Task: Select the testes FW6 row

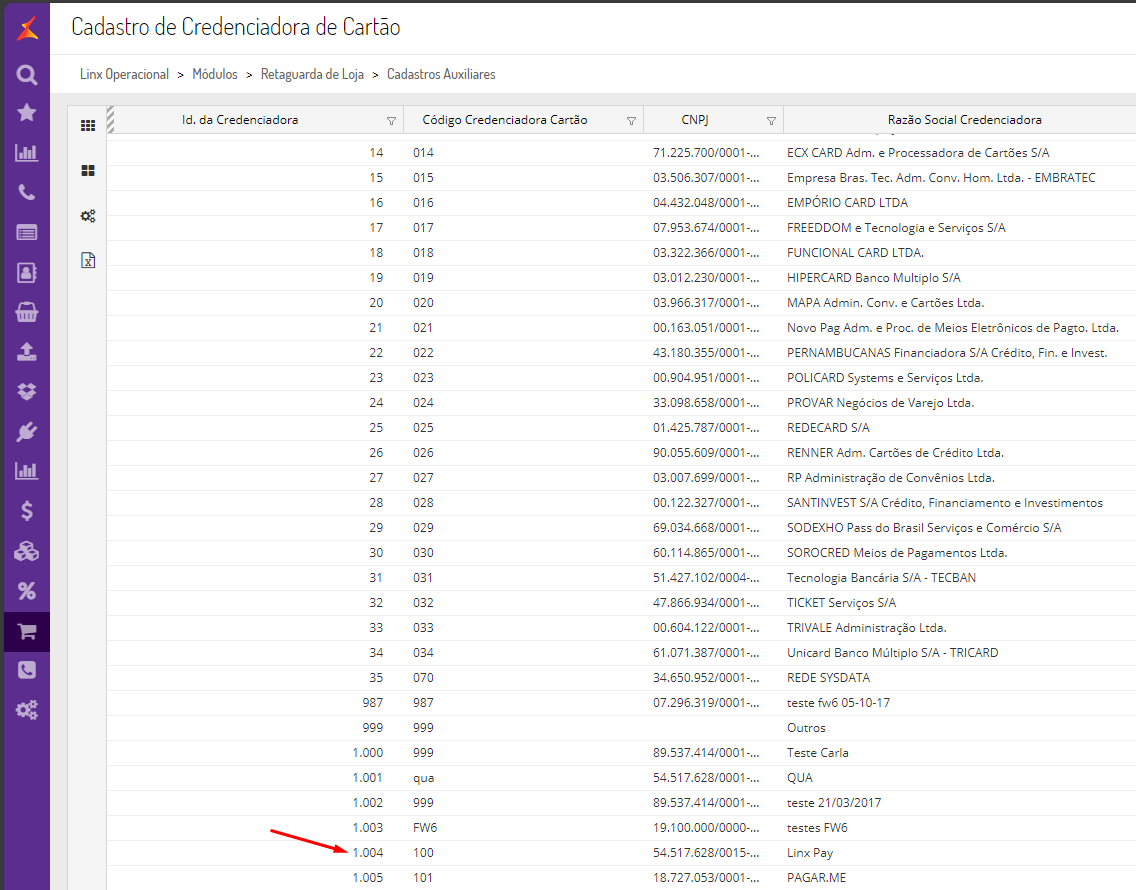Action: point(621,828)
